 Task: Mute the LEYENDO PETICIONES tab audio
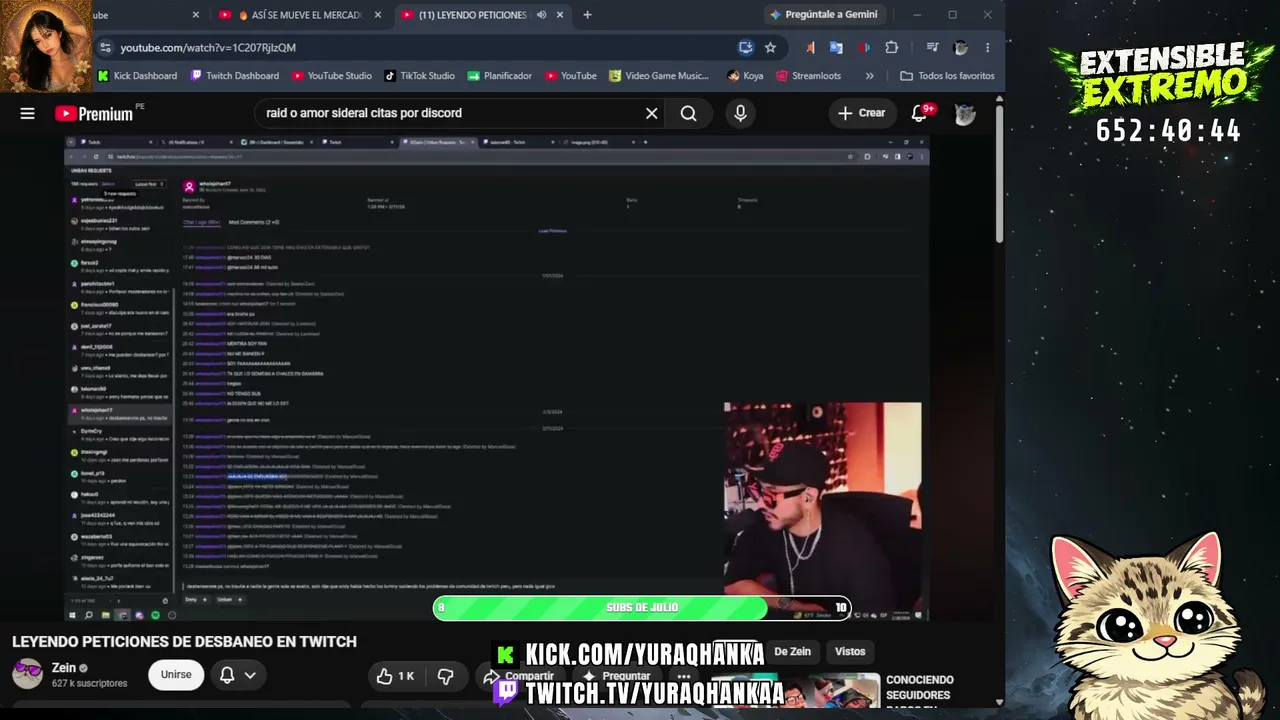point(541,15)
